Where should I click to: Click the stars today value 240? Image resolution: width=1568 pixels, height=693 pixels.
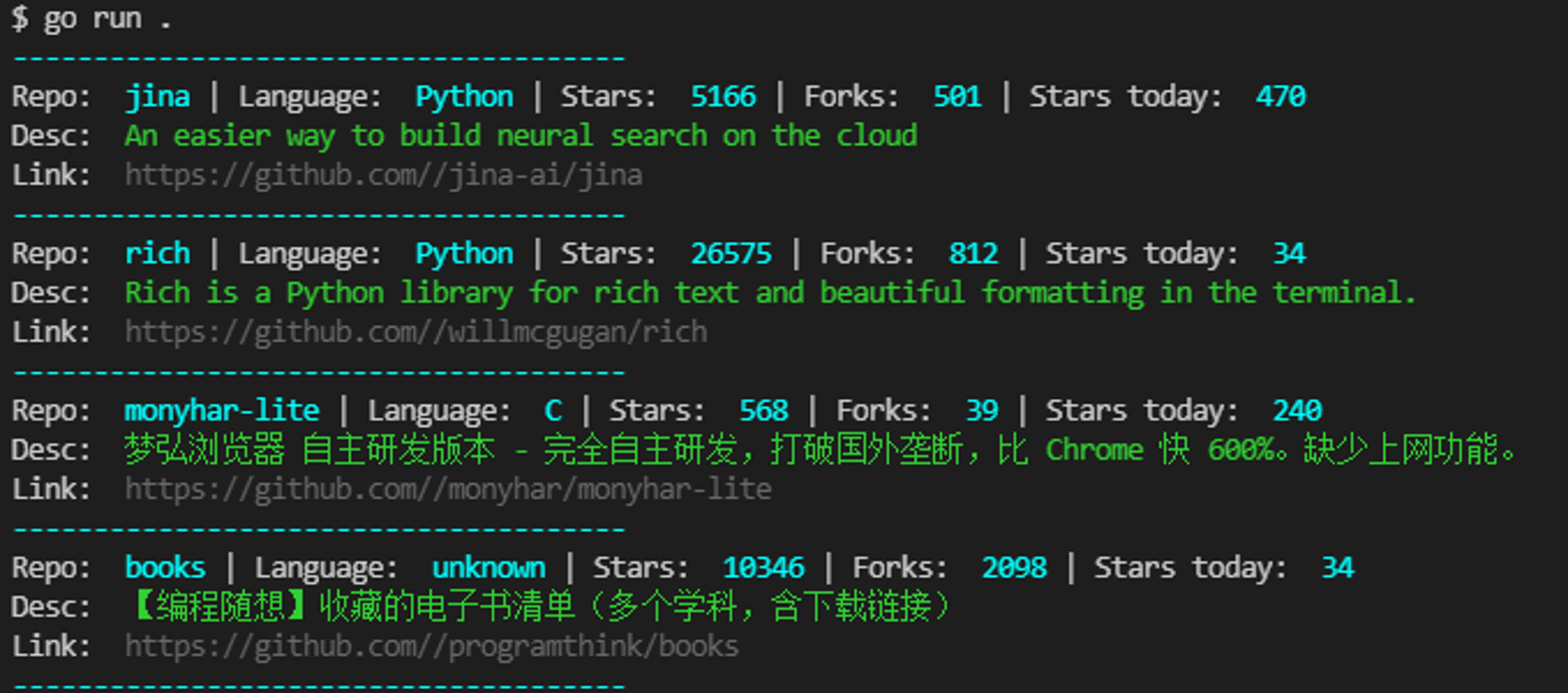tap(1297, 410)
